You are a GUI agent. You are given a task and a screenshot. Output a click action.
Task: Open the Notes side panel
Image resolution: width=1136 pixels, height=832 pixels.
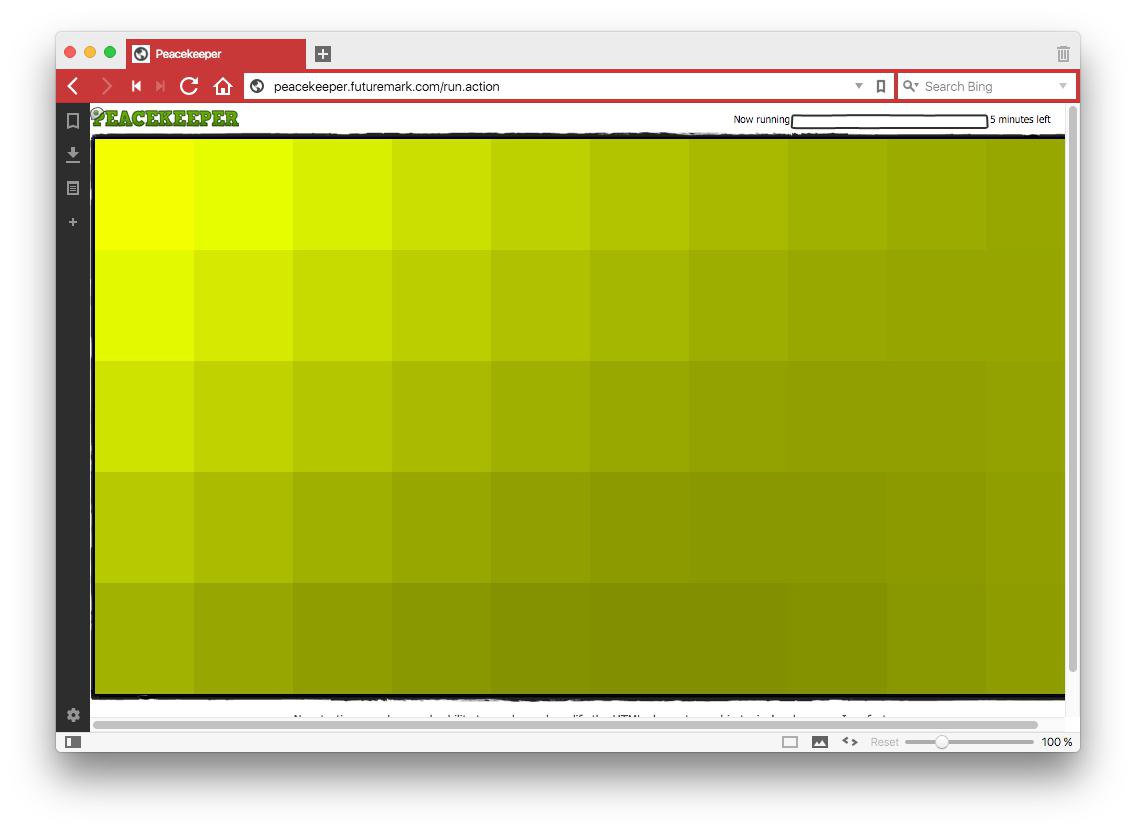[72, 188]
